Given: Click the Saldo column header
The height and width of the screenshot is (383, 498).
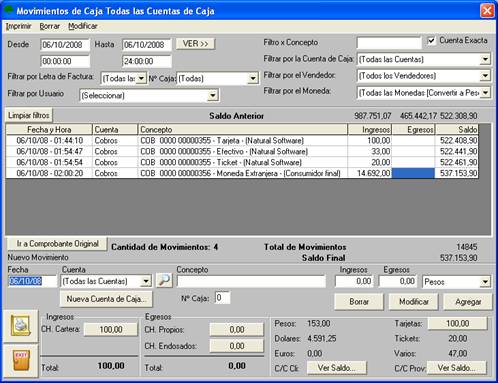Looking at the screenshot, I should 457,129.
